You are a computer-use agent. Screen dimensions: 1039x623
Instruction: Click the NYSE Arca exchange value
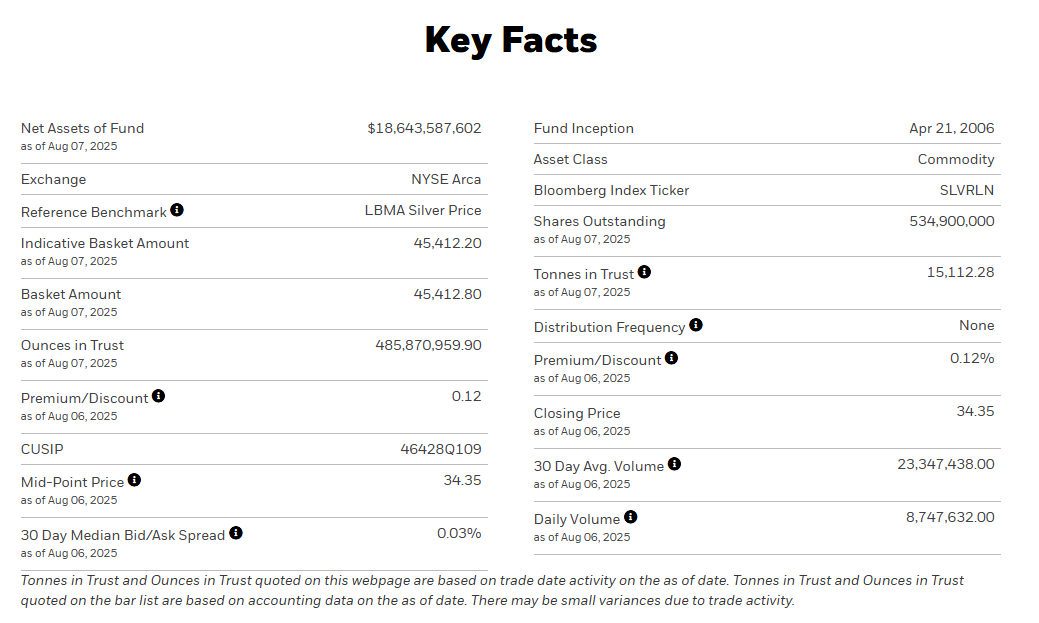coord(446,179)
